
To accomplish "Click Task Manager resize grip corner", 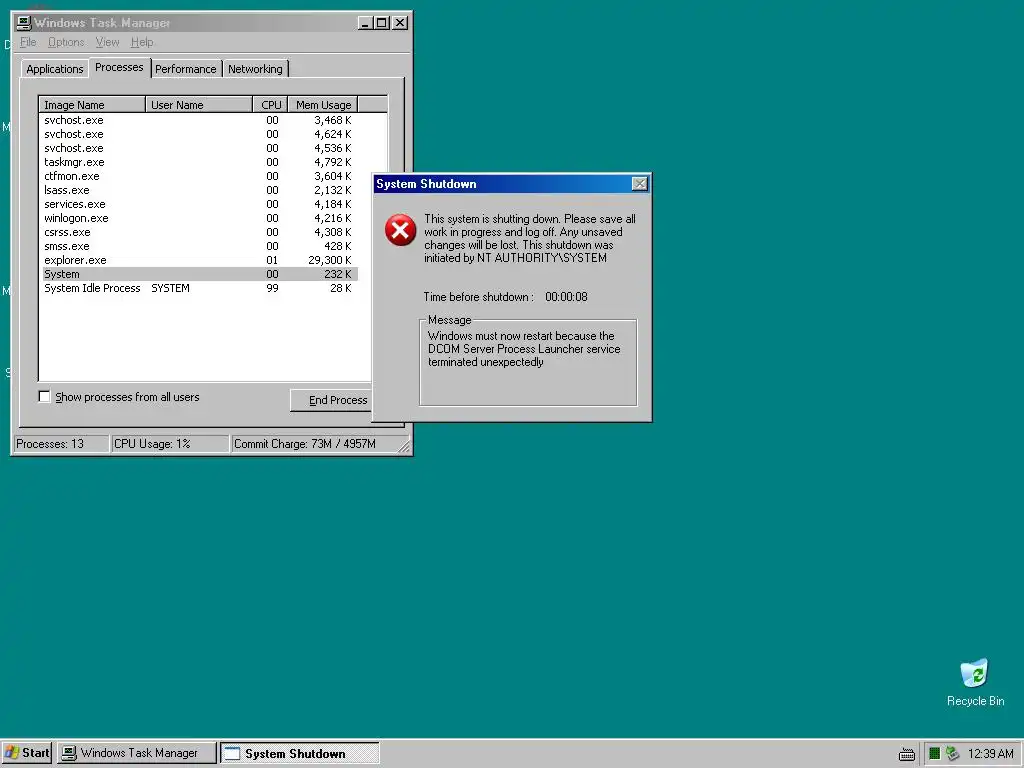I will (x=404, y=447).
